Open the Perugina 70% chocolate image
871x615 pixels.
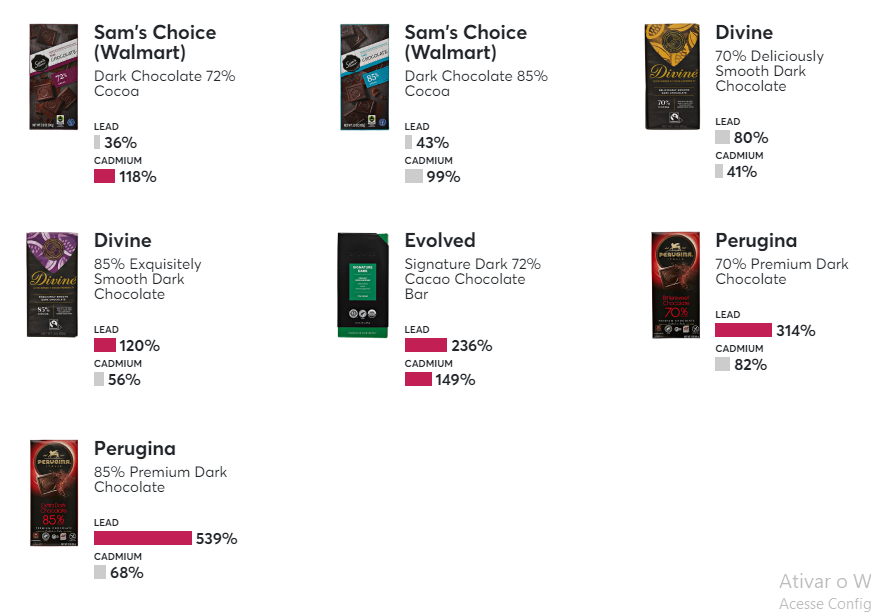pyautogui.click(x=675, y=285)
